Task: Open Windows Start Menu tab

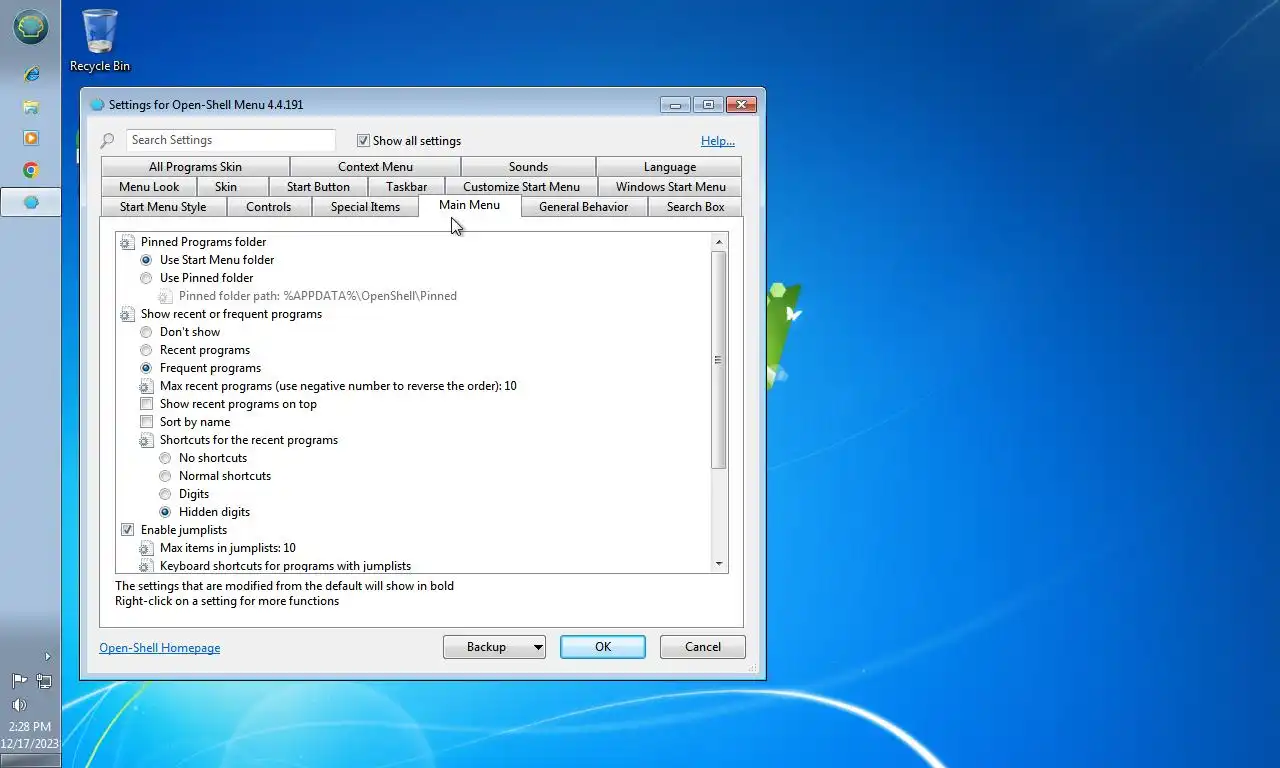Action: tap(670, 187)
